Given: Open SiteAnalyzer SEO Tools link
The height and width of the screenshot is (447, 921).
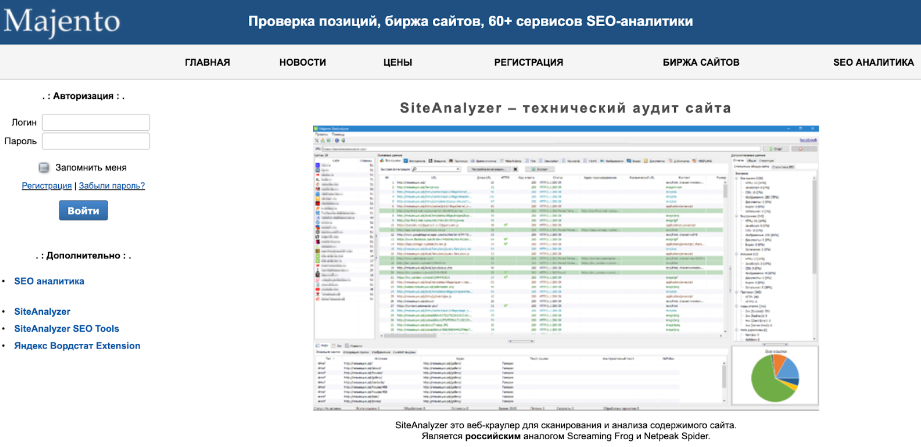Looking at the screenshot, I should (x=67, y=329).
